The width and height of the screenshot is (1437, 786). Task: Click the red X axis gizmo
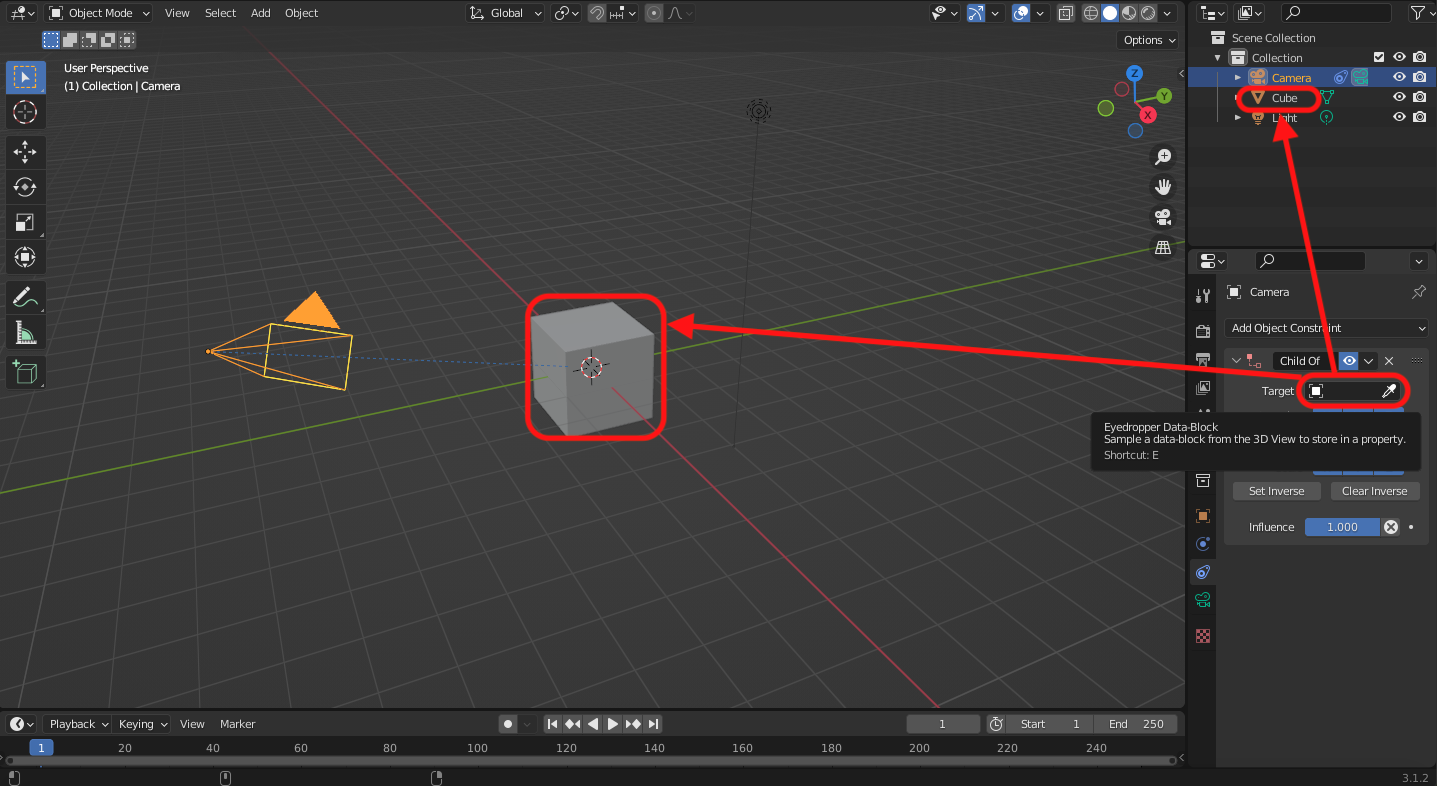click(1148, 115)
